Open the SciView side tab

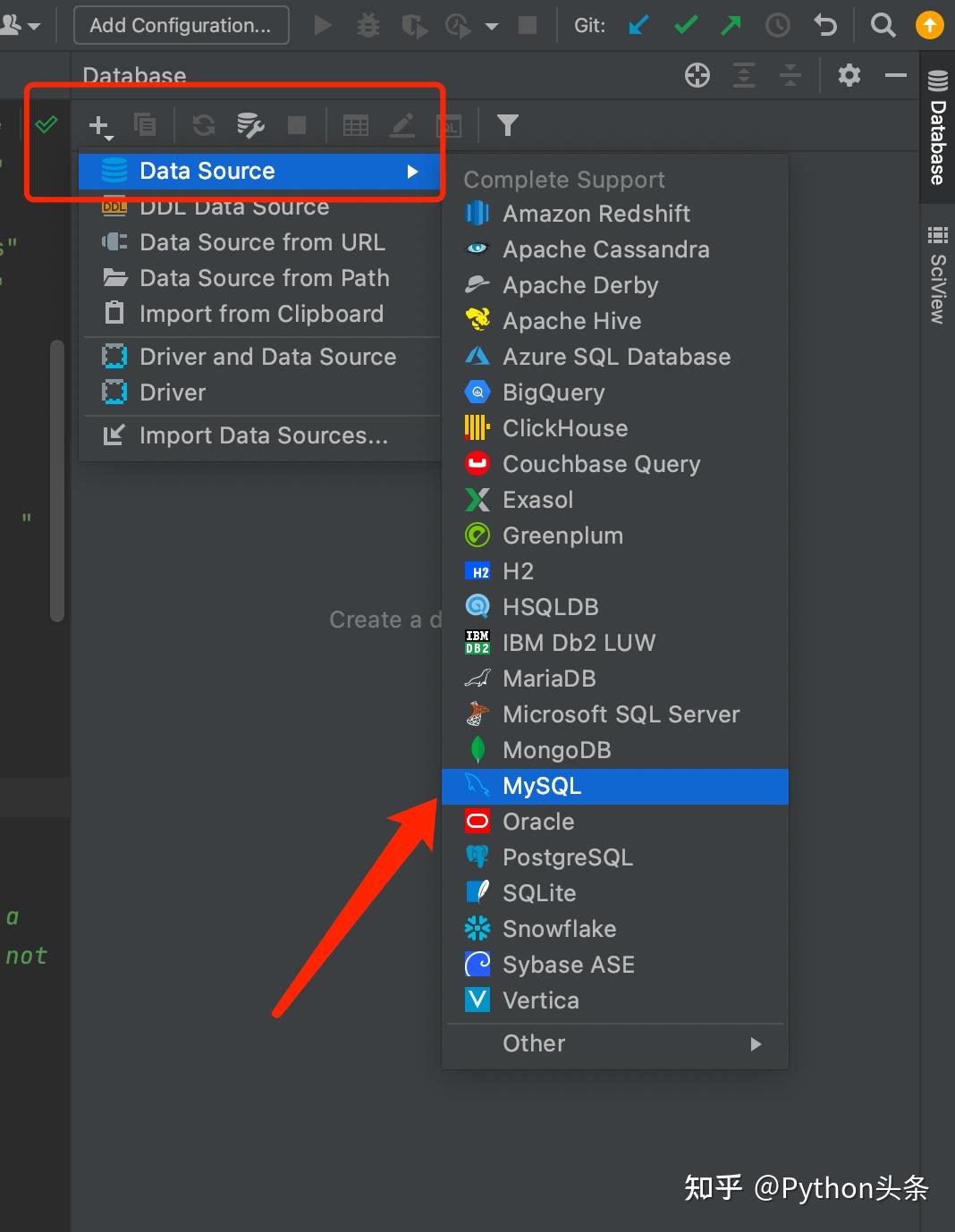[x=937, y=275]
